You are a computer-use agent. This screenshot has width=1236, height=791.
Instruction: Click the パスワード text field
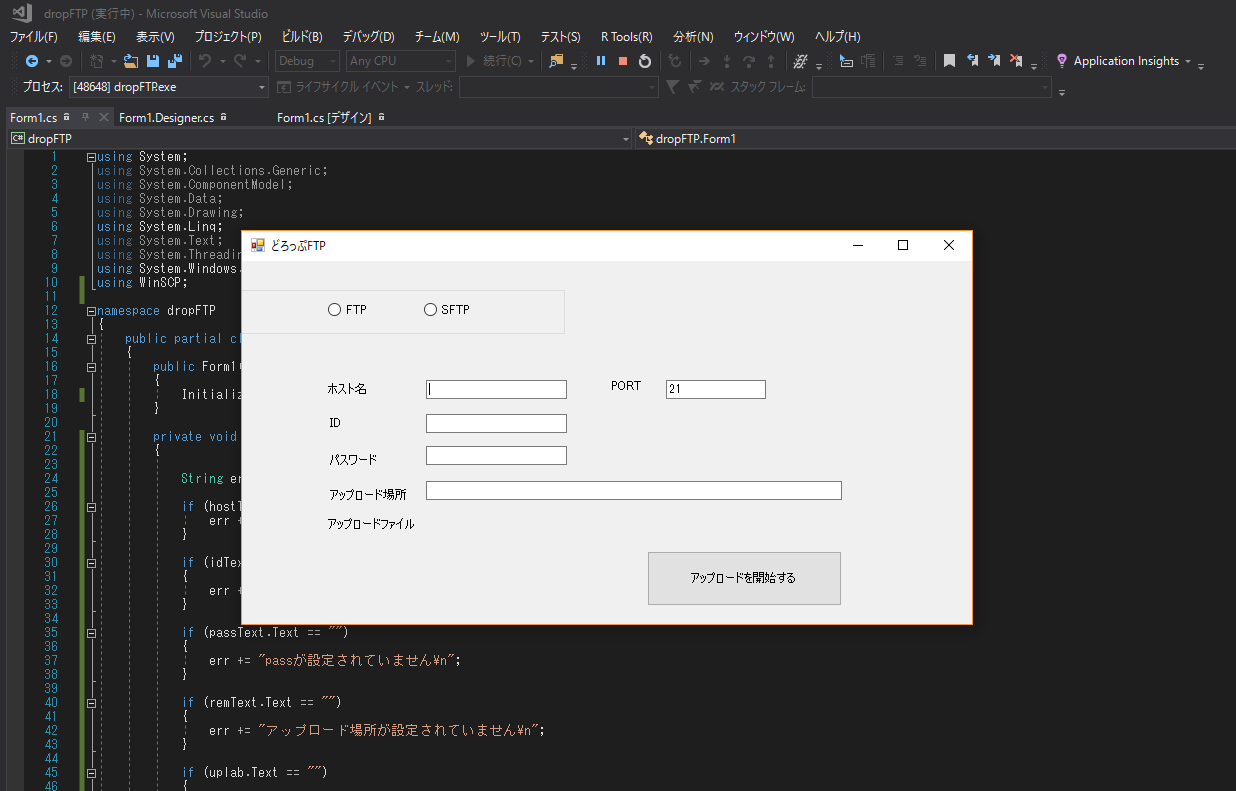[x=496, y=456]
